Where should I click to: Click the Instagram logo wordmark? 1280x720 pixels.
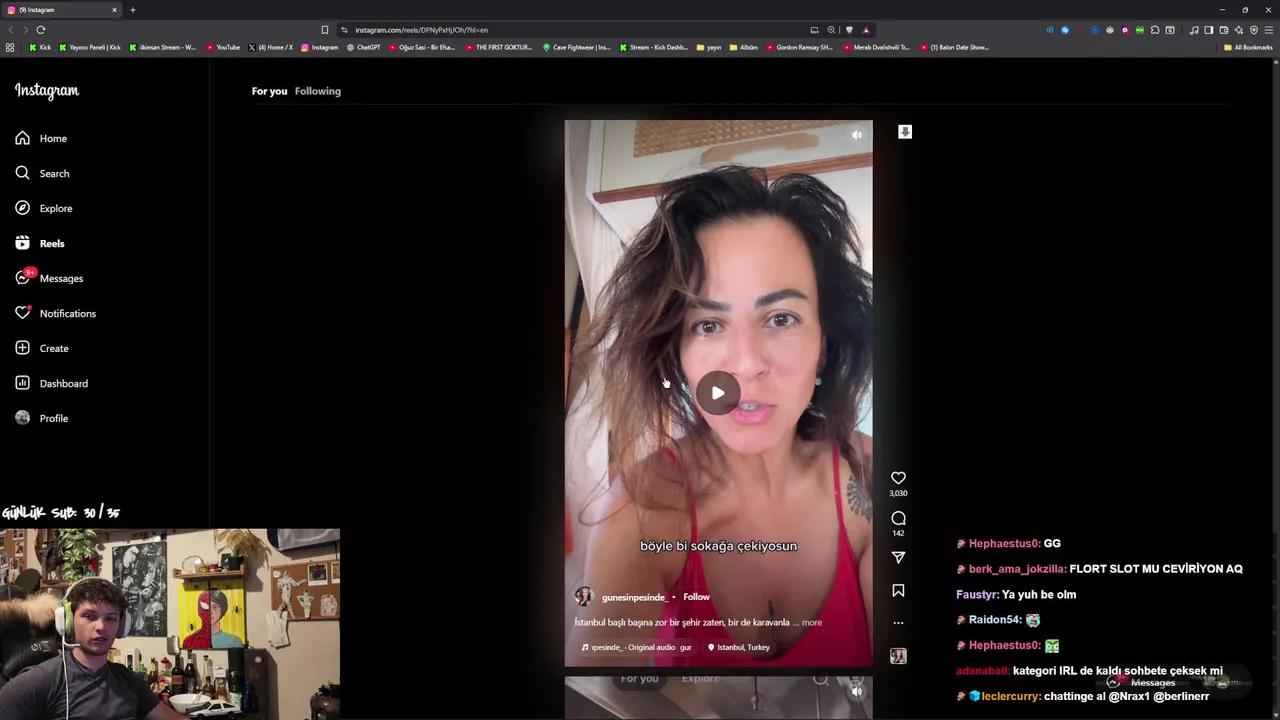47,91
